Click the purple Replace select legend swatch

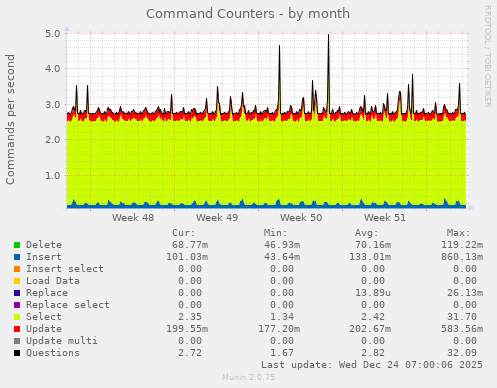pos(17,305)
